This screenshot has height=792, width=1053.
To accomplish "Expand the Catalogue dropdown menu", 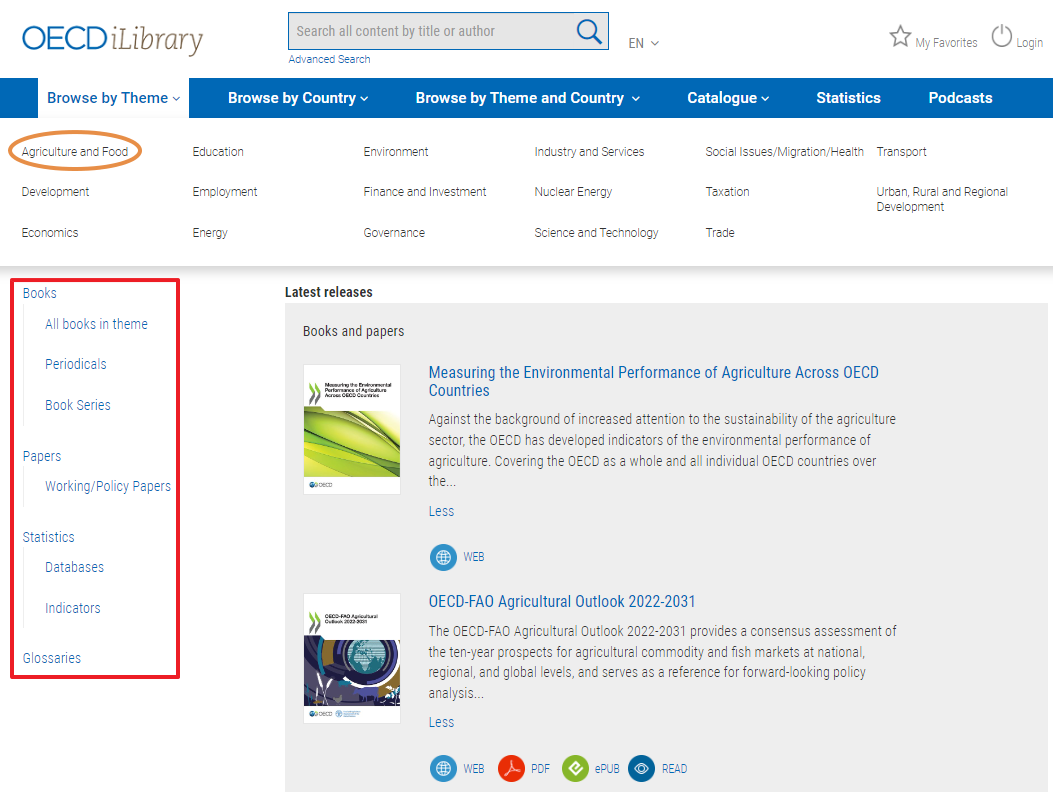I will [728, 98].
